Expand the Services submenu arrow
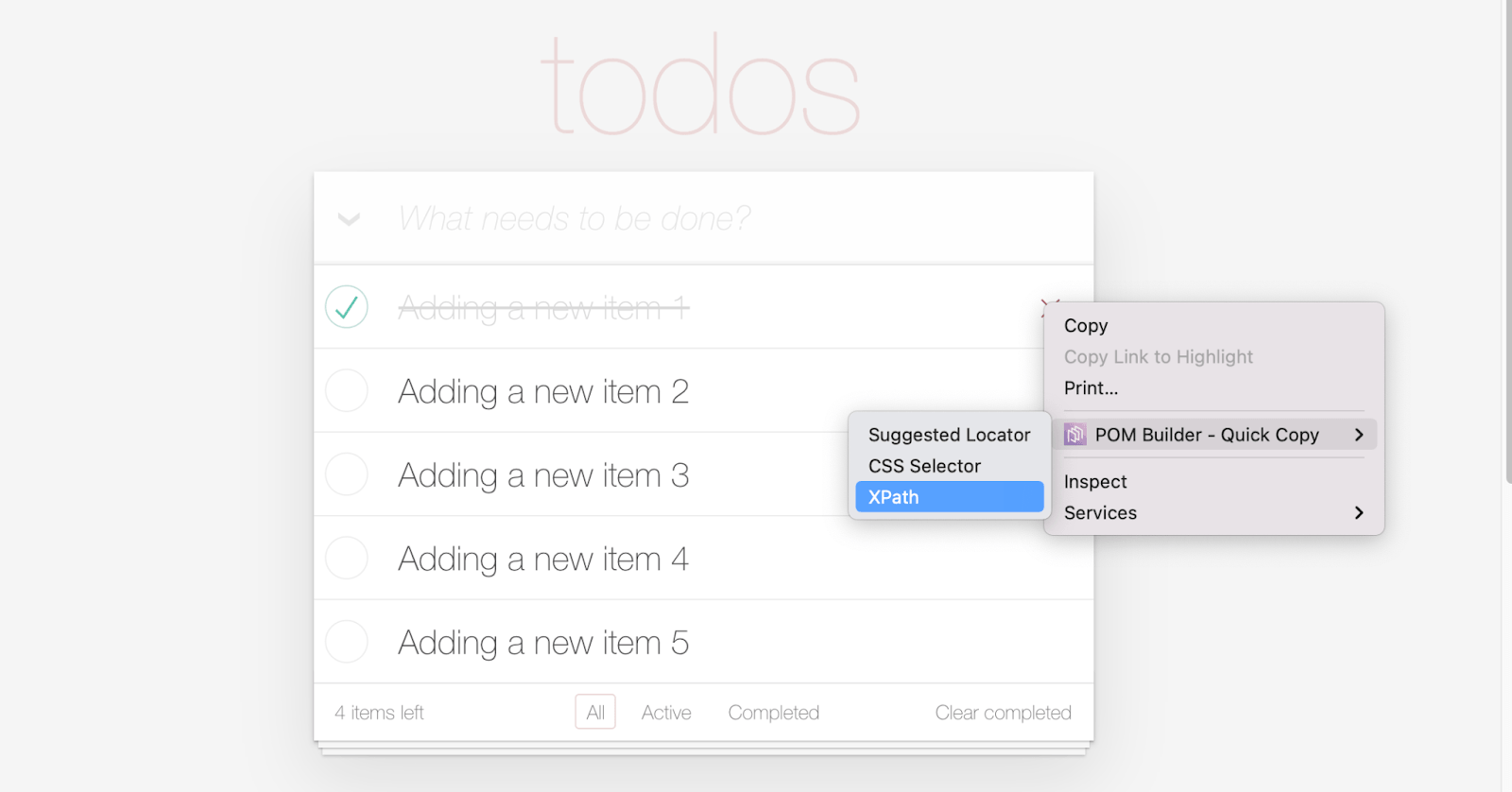 tap(1359, 513)
